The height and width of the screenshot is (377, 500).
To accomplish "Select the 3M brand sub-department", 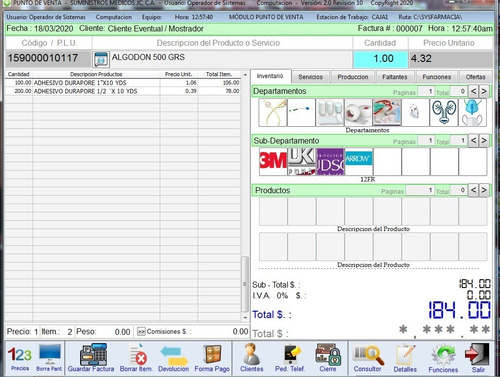I will point(273,162).
